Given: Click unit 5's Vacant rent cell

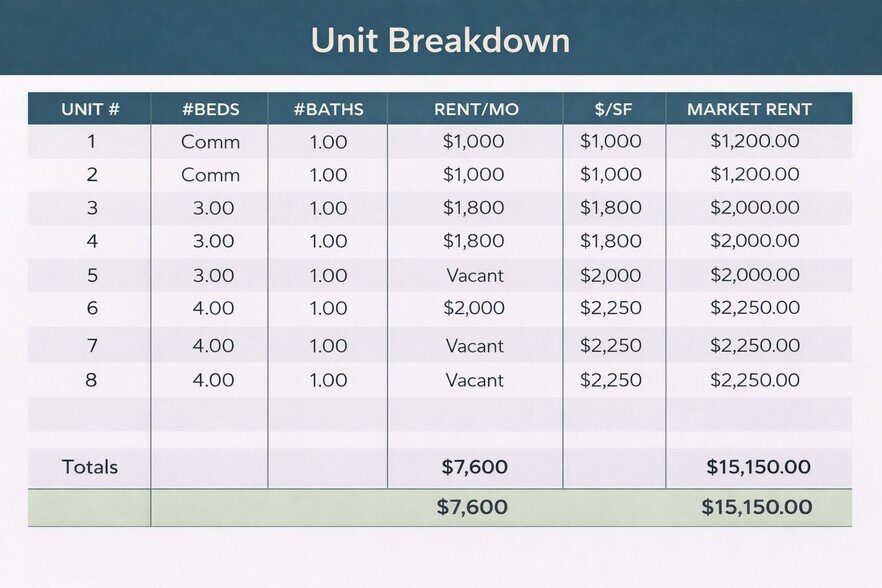Looking at the screenshot, I should (474, 275).
